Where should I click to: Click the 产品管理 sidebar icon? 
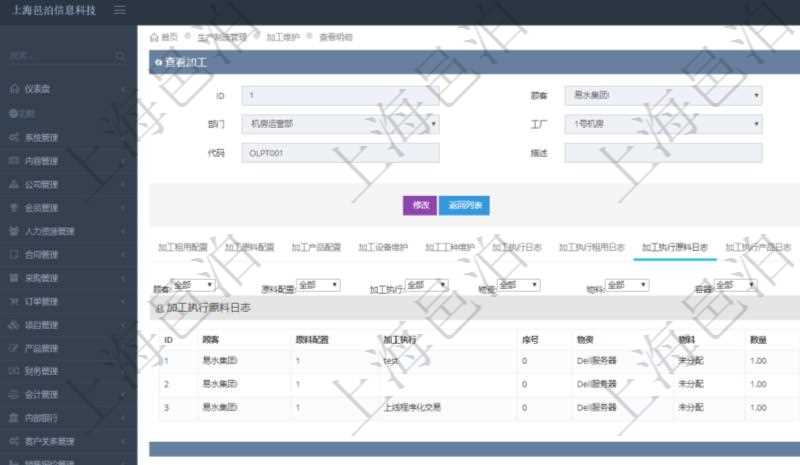coord(14,348)
